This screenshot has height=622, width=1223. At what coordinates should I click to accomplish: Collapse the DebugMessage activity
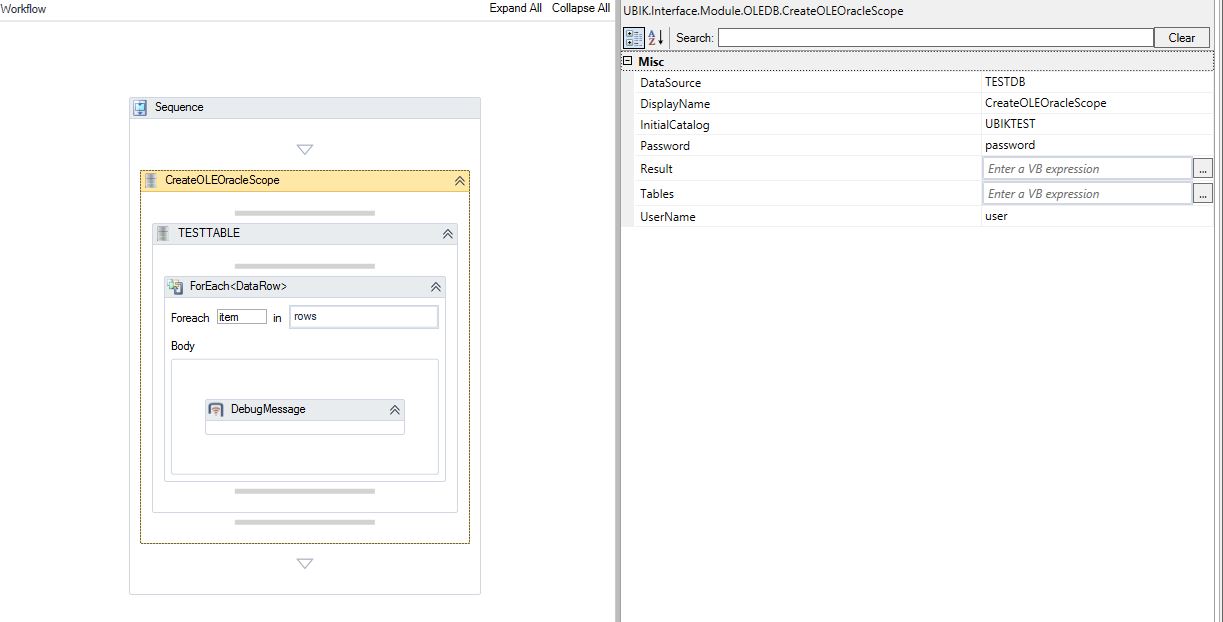[x=395, y=410]
